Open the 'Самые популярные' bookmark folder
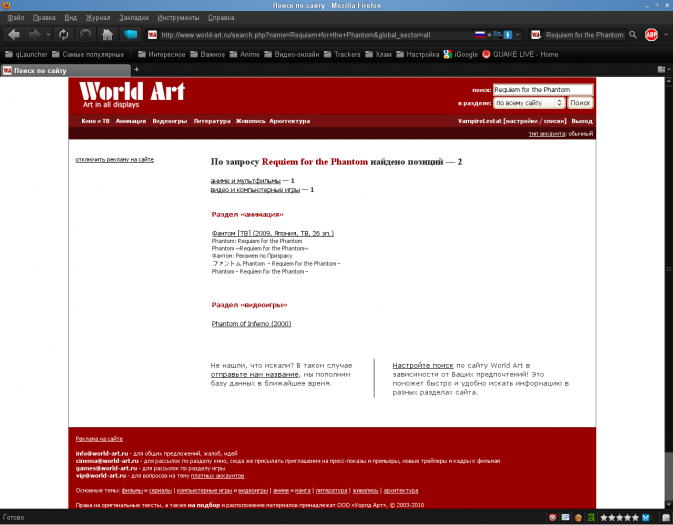 tap(88, 55)
